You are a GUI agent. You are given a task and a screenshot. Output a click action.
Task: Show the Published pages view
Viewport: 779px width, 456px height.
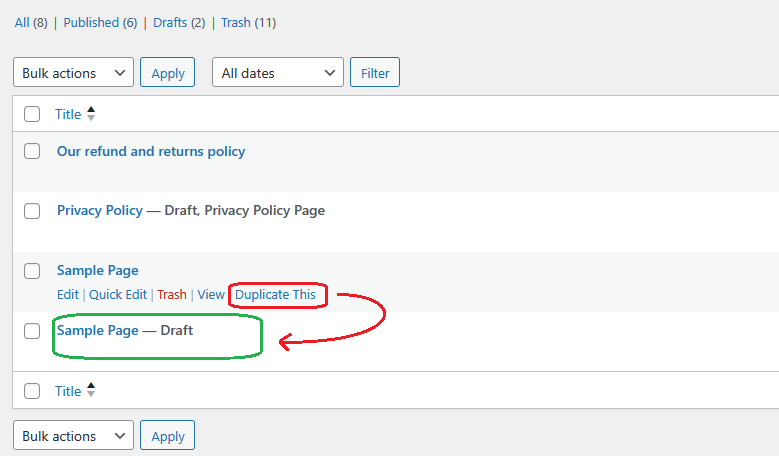91,22
